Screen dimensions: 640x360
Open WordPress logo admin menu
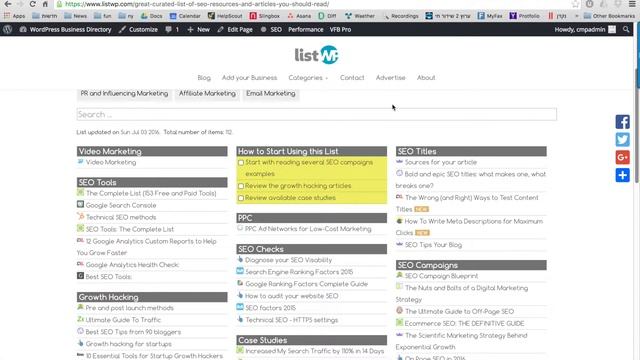point(8,29)
